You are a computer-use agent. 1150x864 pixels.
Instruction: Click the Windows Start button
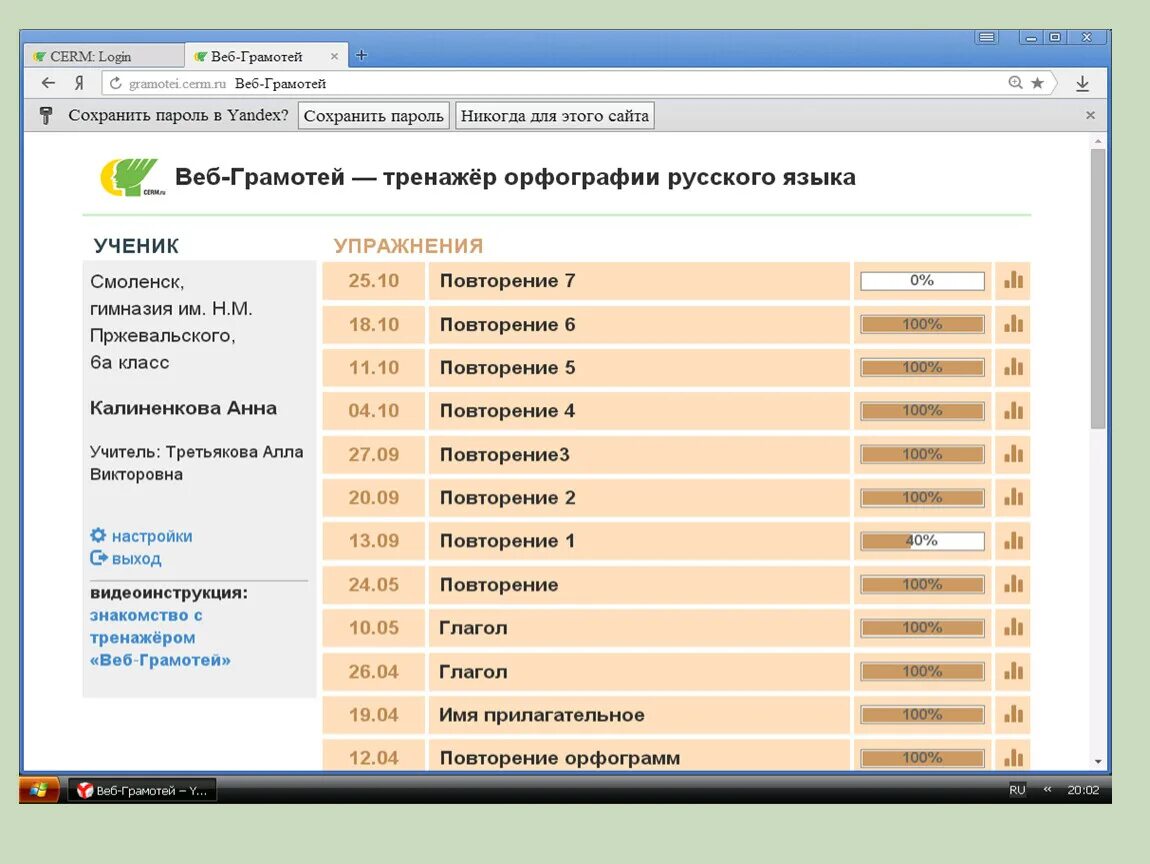(x=38, y=790)
